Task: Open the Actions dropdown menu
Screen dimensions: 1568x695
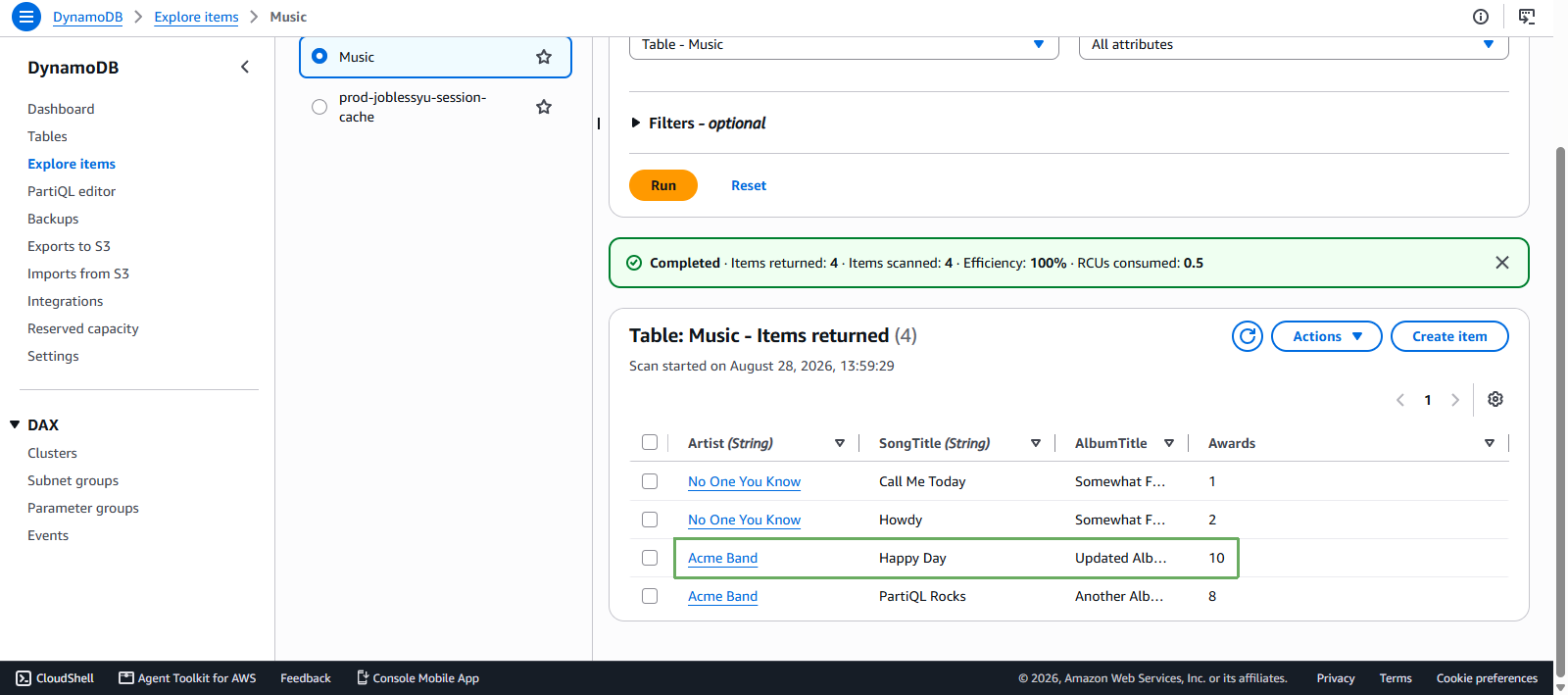Action: pyautogui.click(x=1327, y=336)
